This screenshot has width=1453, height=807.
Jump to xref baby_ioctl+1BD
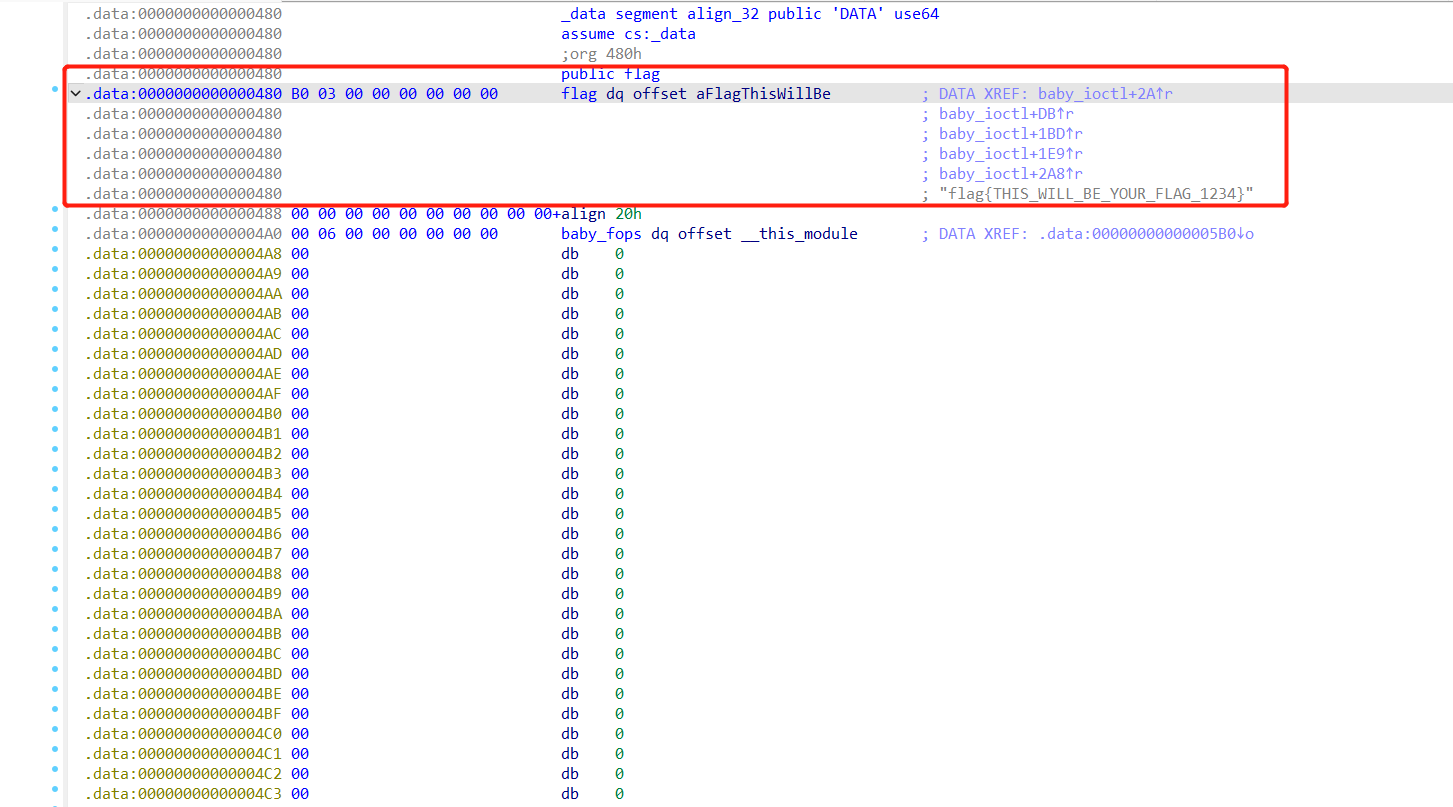(1011, 134)
